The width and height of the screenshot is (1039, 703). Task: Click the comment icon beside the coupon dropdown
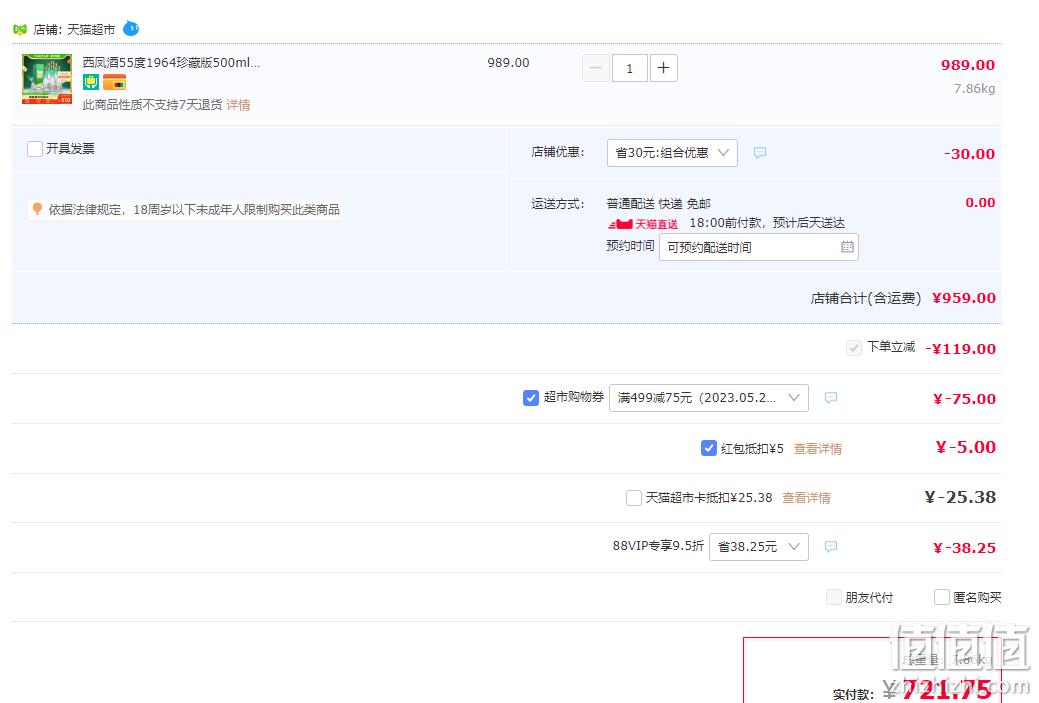coord(830,398)
